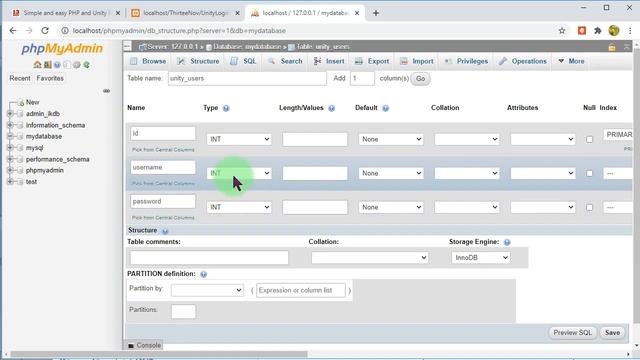Image resolution: width=640 pixels, height=360 pixels.
Task: Click the Length/Values help icon
Action: pyautogui.click(x=331, y=108)
